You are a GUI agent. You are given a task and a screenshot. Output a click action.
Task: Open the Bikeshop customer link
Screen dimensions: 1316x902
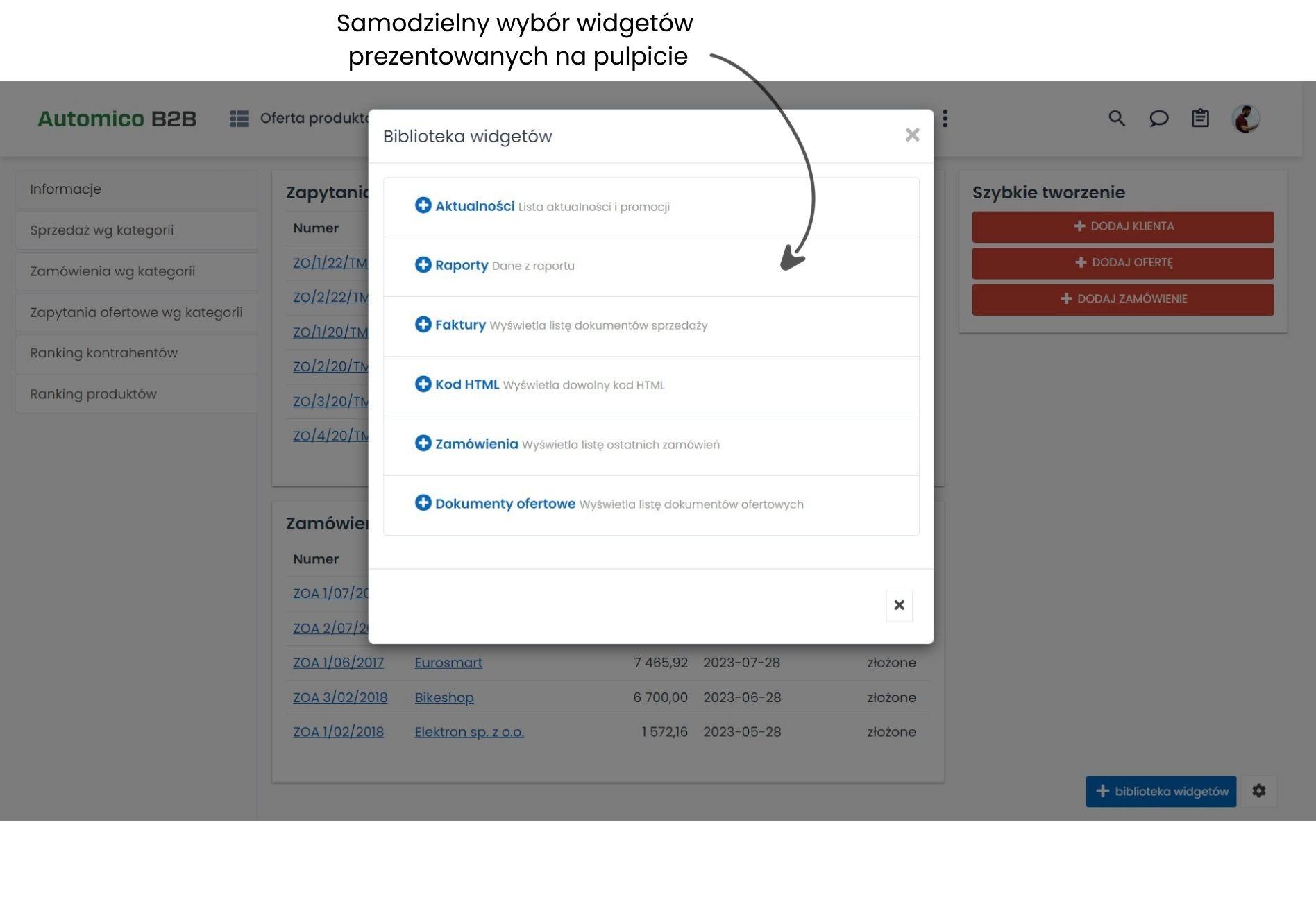pos(444,698)
